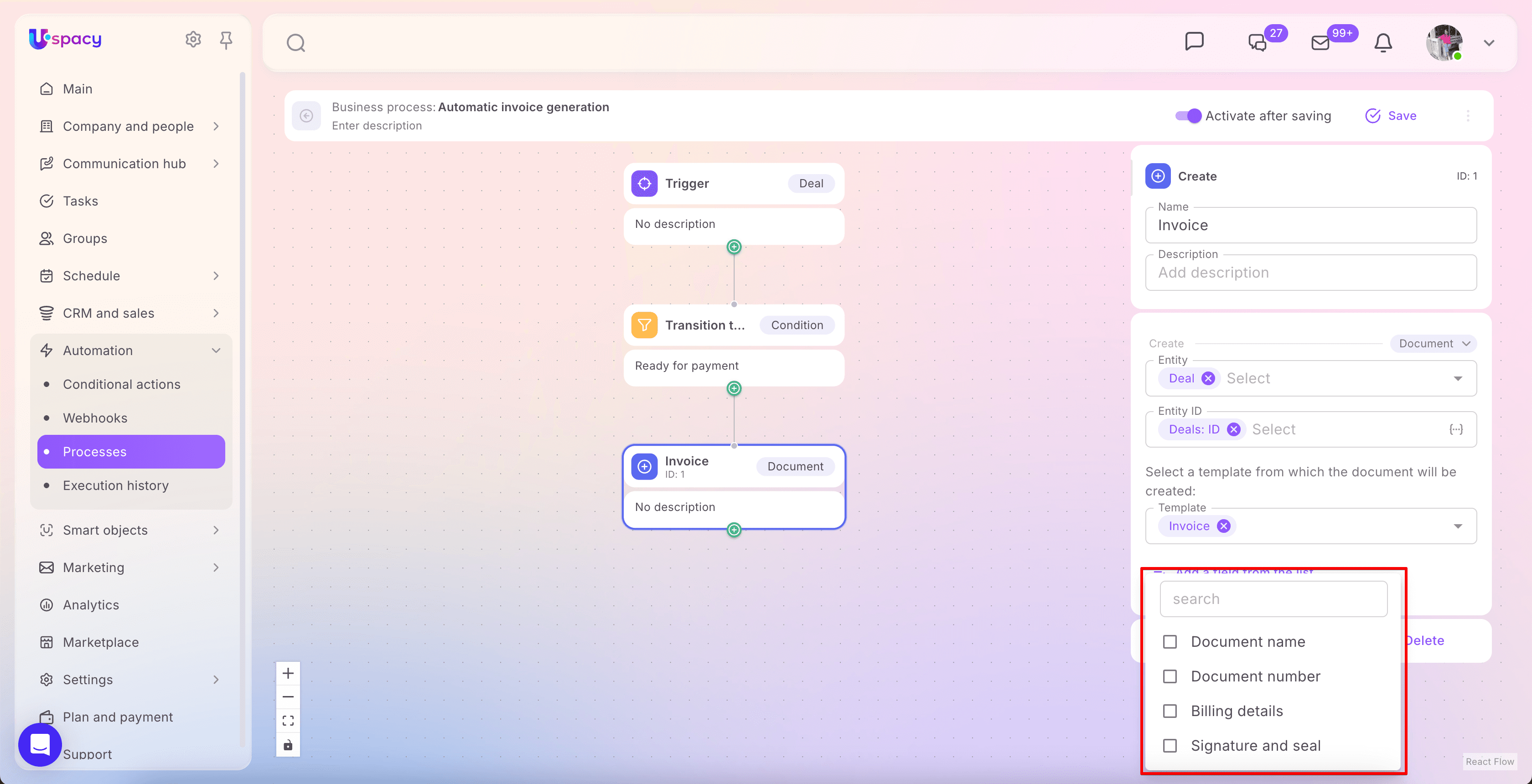The width and height of the screenshot is (1532, 784).
Task: Click the purple Trigger node icon
Action: point(645,183)
